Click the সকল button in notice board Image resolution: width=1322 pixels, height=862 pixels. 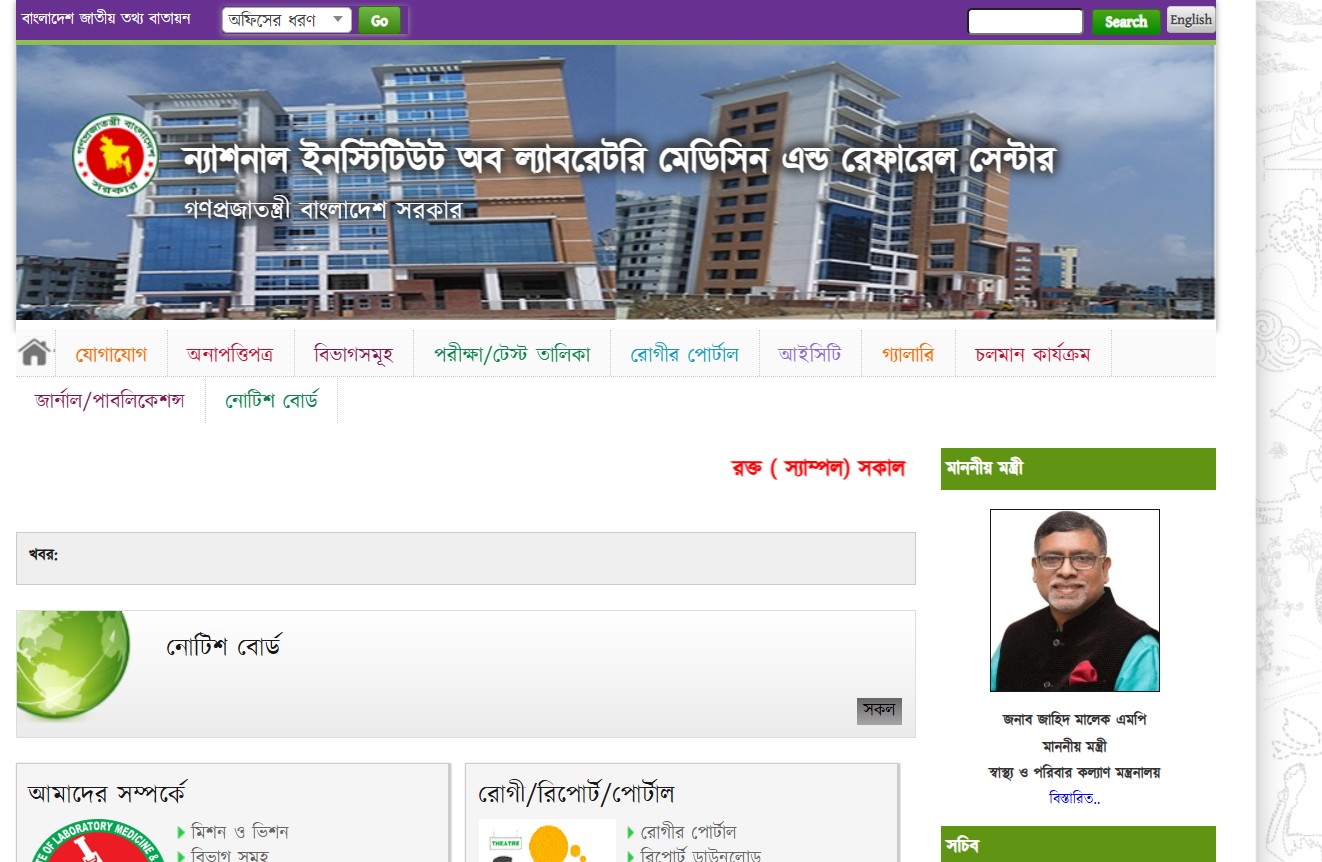coord(879,711)
